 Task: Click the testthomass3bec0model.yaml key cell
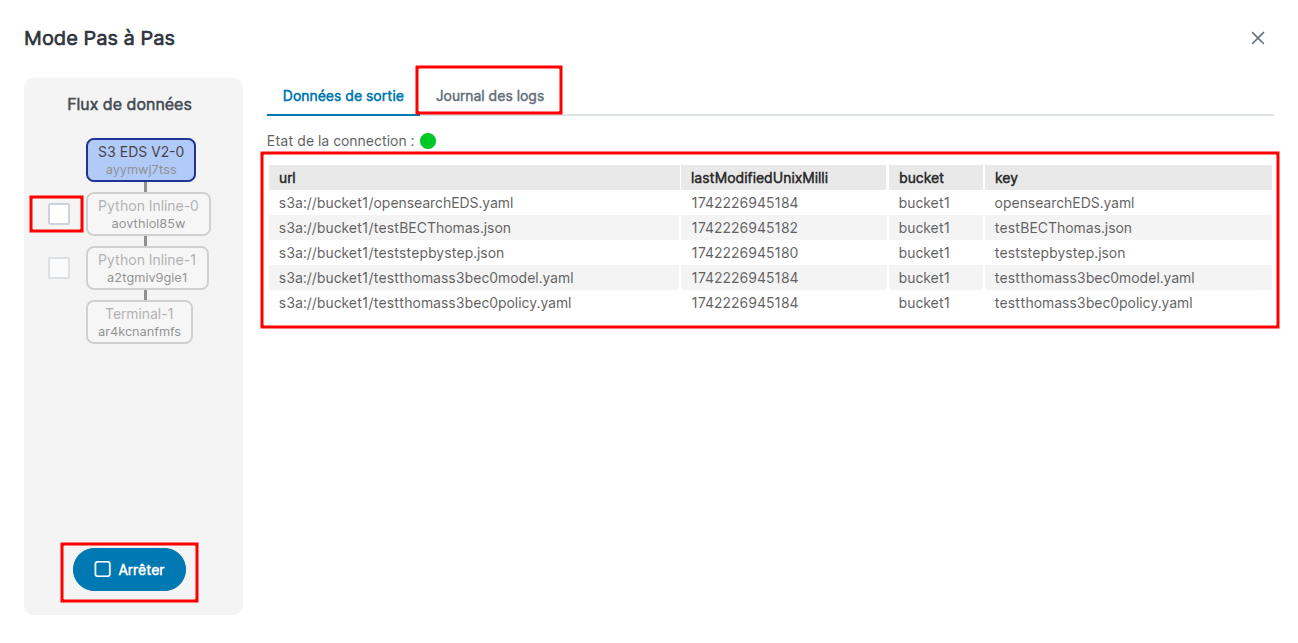coord(1094,278)
